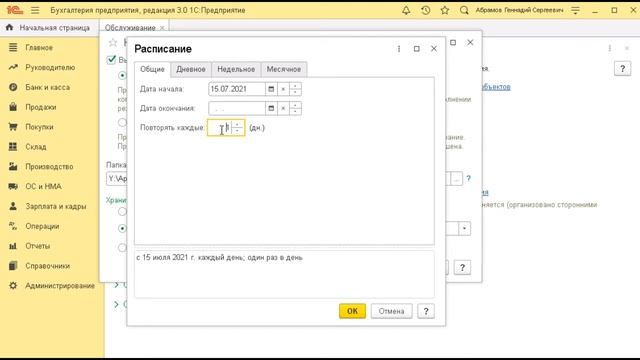Viewport: 640px width, 360px height.
Task: Open the Расписание dialog more-options menu
Action: (x=399, y=49)
